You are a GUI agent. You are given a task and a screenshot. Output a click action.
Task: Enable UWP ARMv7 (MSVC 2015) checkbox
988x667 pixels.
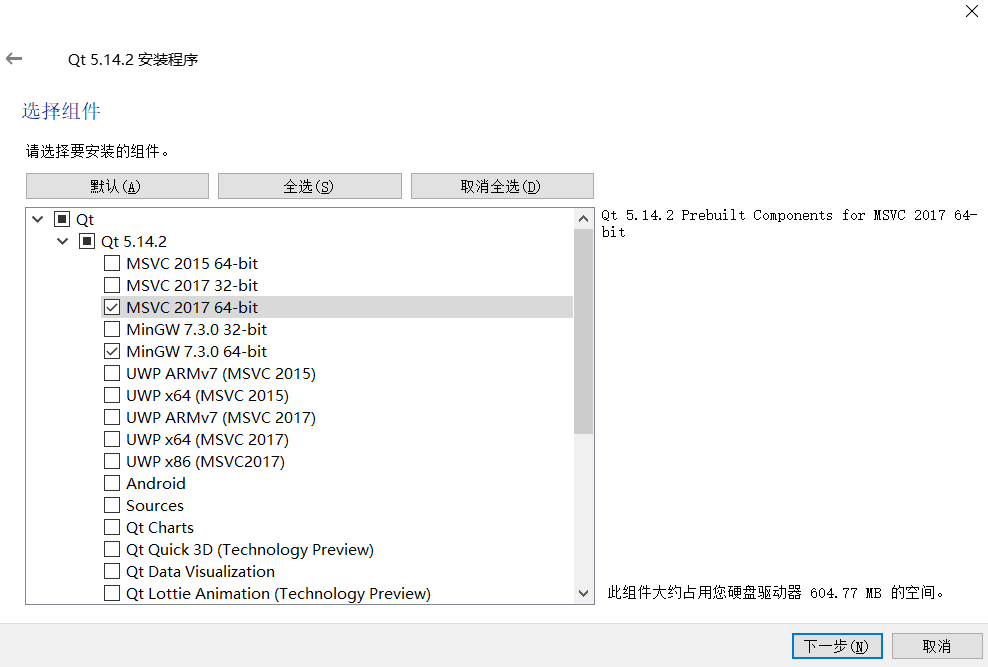112,373
